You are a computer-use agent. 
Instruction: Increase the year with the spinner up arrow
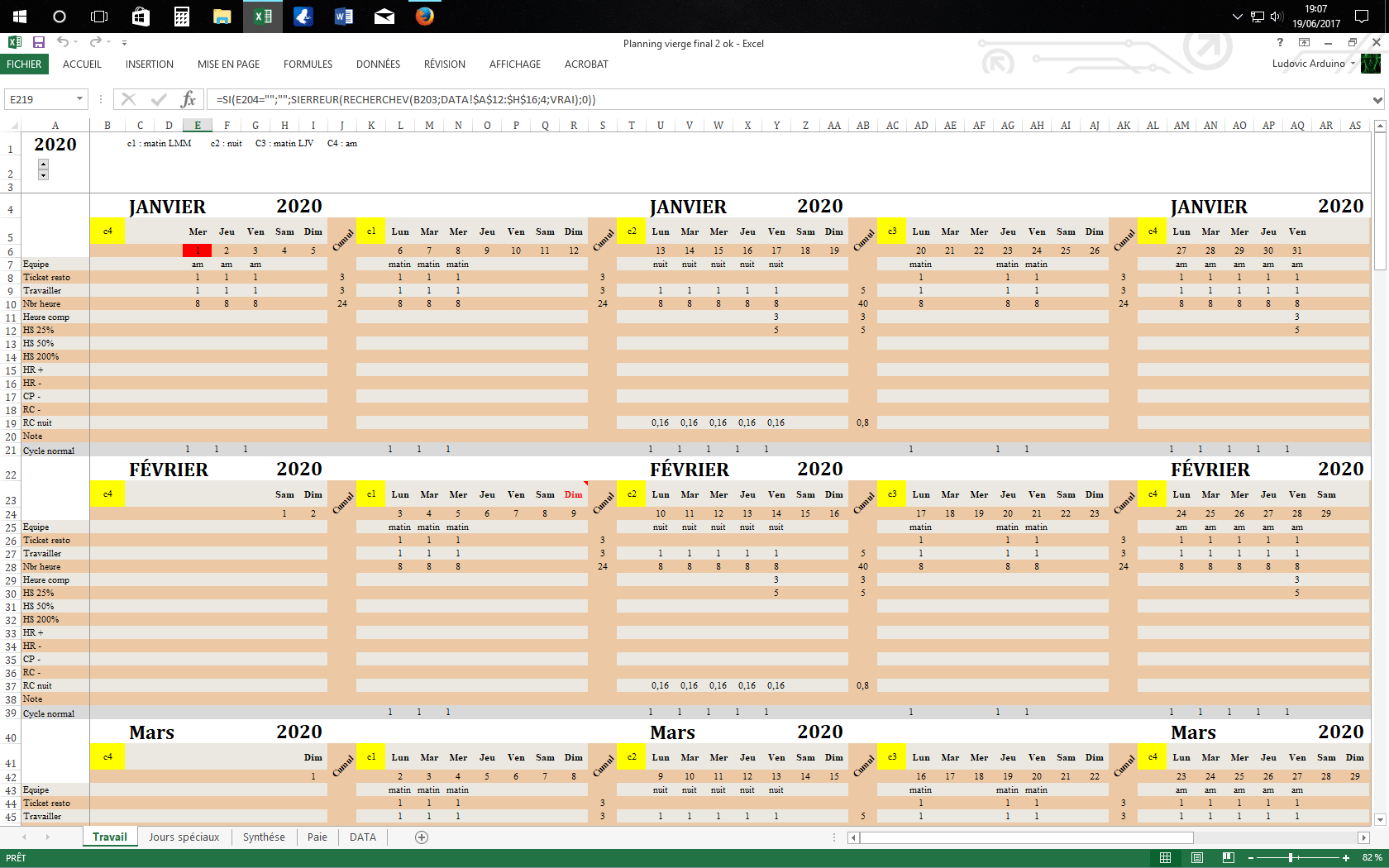coord(44,164)
